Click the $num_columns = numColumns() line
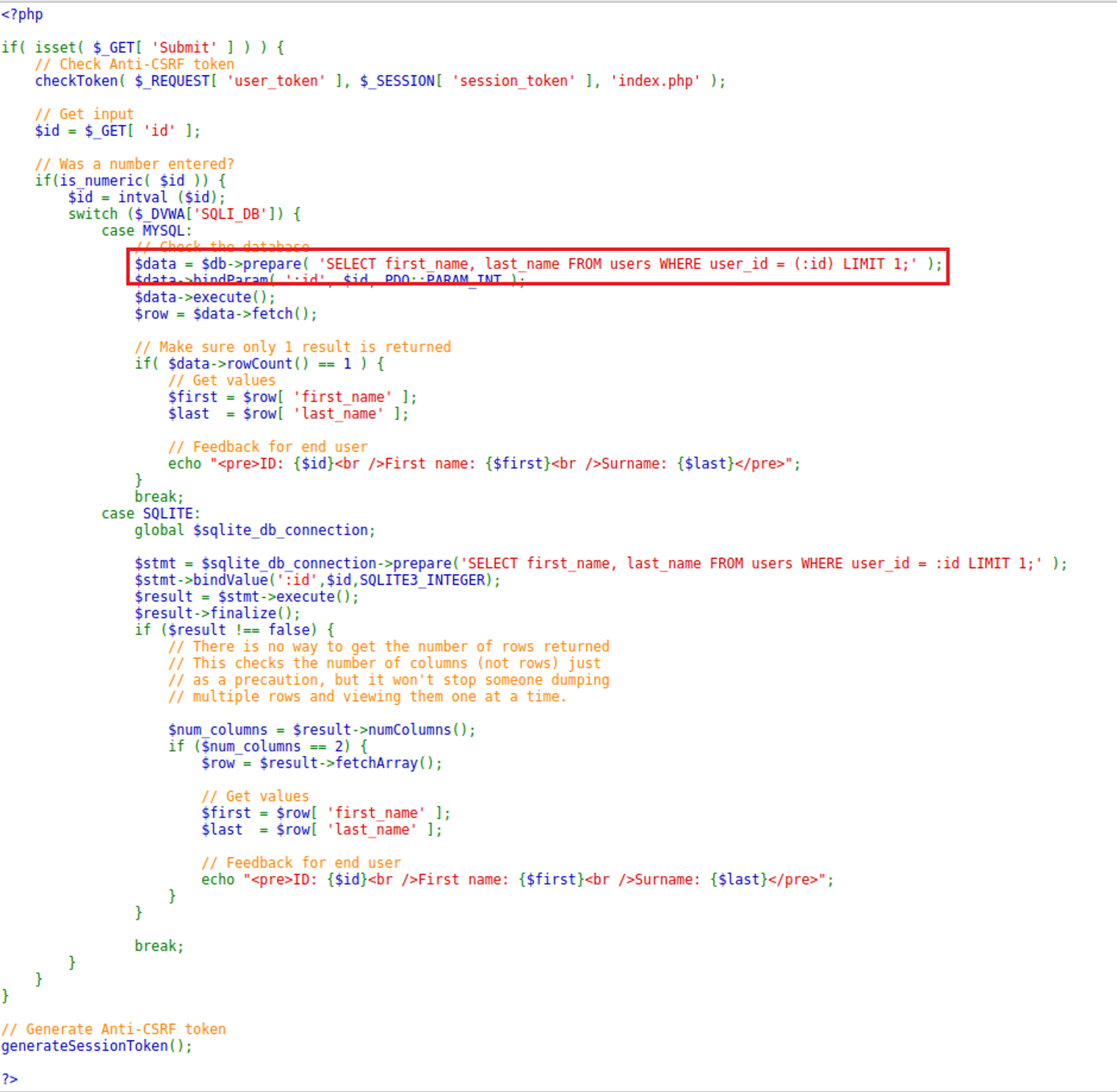 321,729
